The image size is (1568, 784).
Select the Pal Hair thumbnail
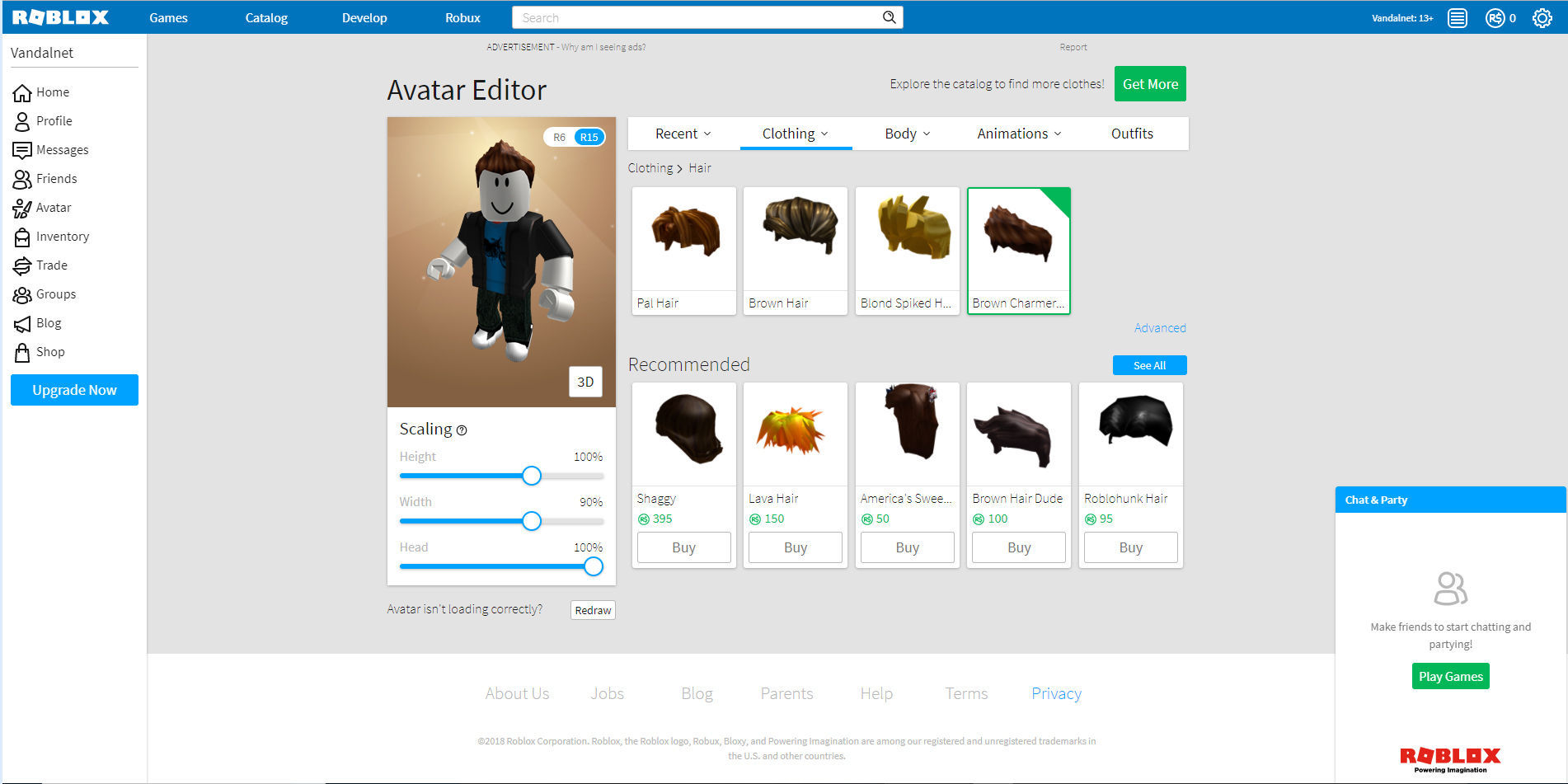pyautogui.click(x=683, y=240)
